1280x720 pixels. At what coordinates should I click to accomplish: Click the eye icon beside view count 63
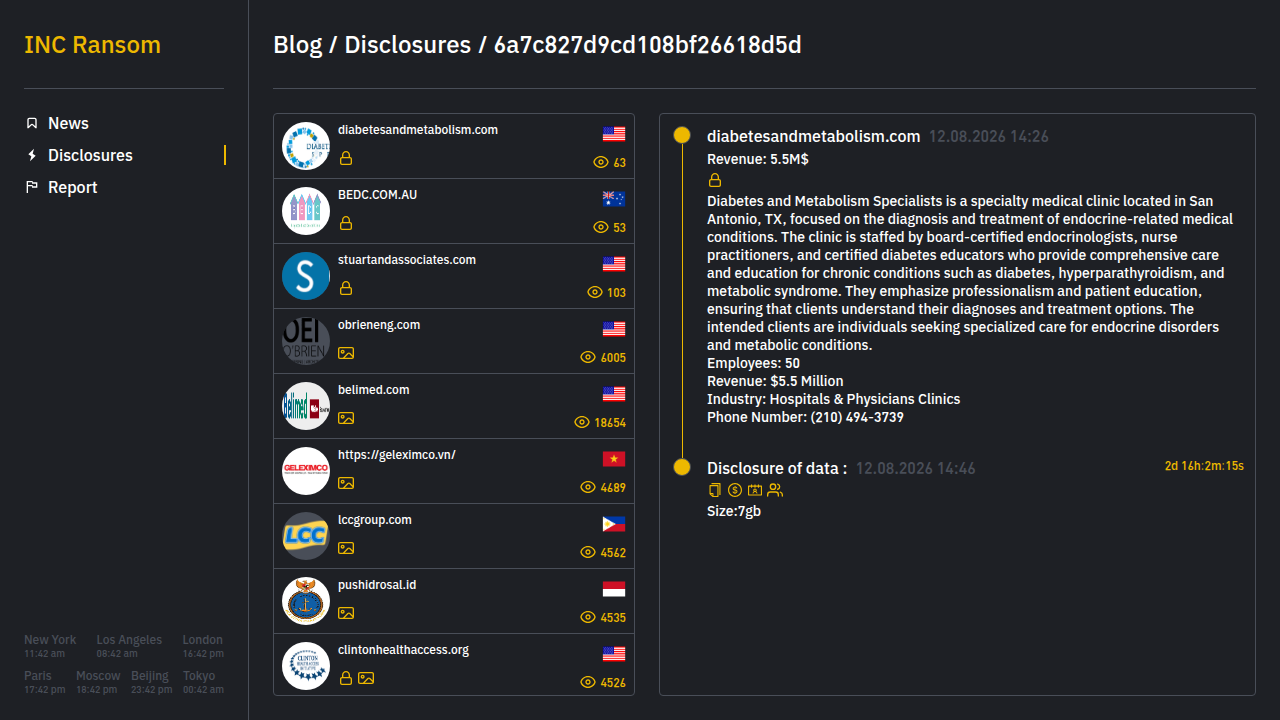click(601, 162)
